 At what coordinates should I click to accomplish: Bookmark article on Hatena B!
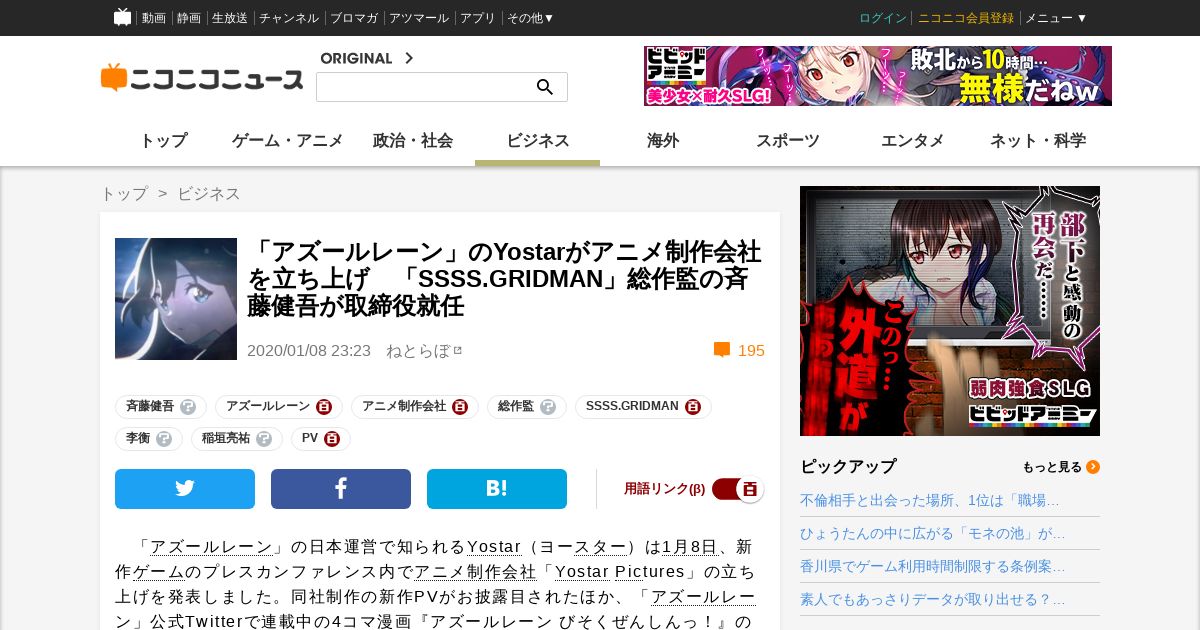click(x=497, y=489)
